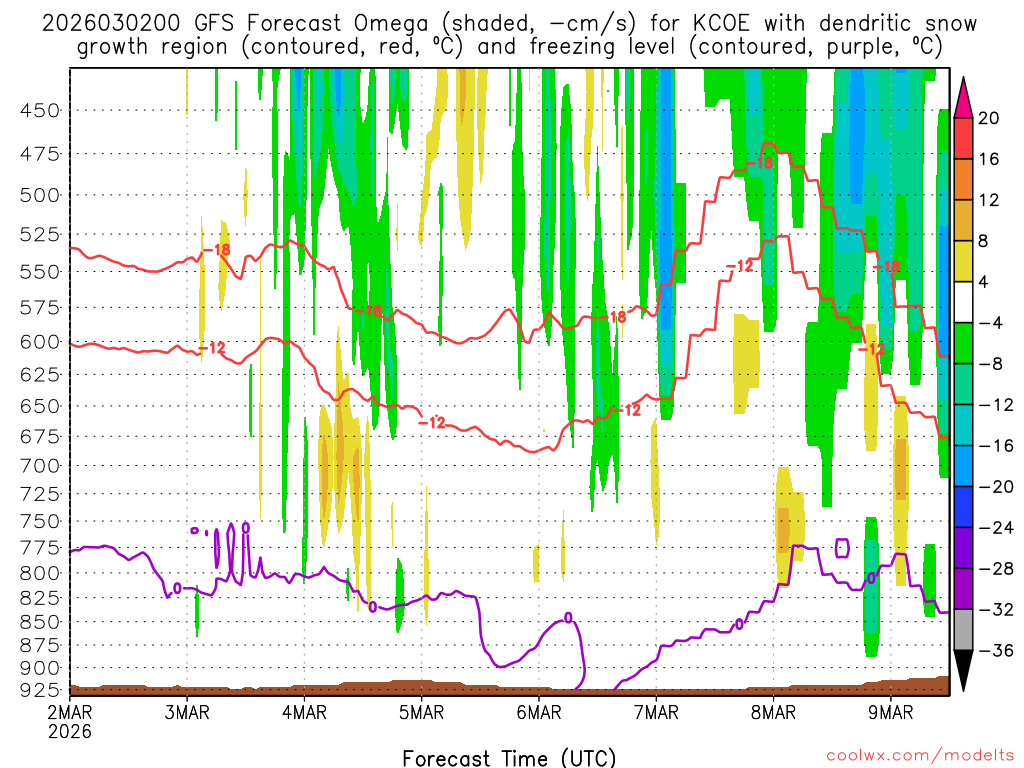Select the white -4 to 4 colorbar swatch
Viewport: 1024px width, 768px height.
pos(963,302)
